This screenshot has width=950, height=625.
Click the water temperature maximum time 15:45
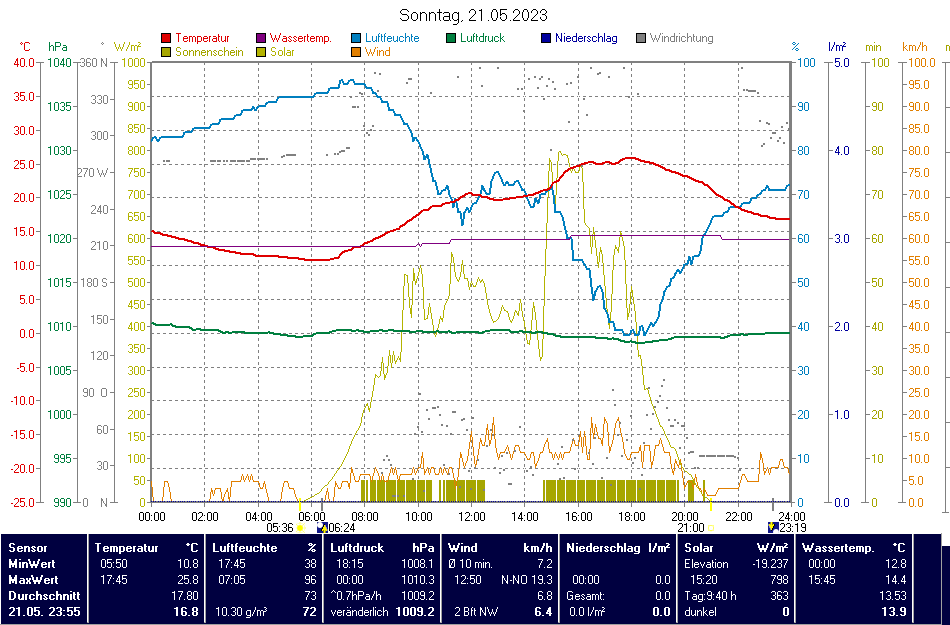[x=822, y=580]
